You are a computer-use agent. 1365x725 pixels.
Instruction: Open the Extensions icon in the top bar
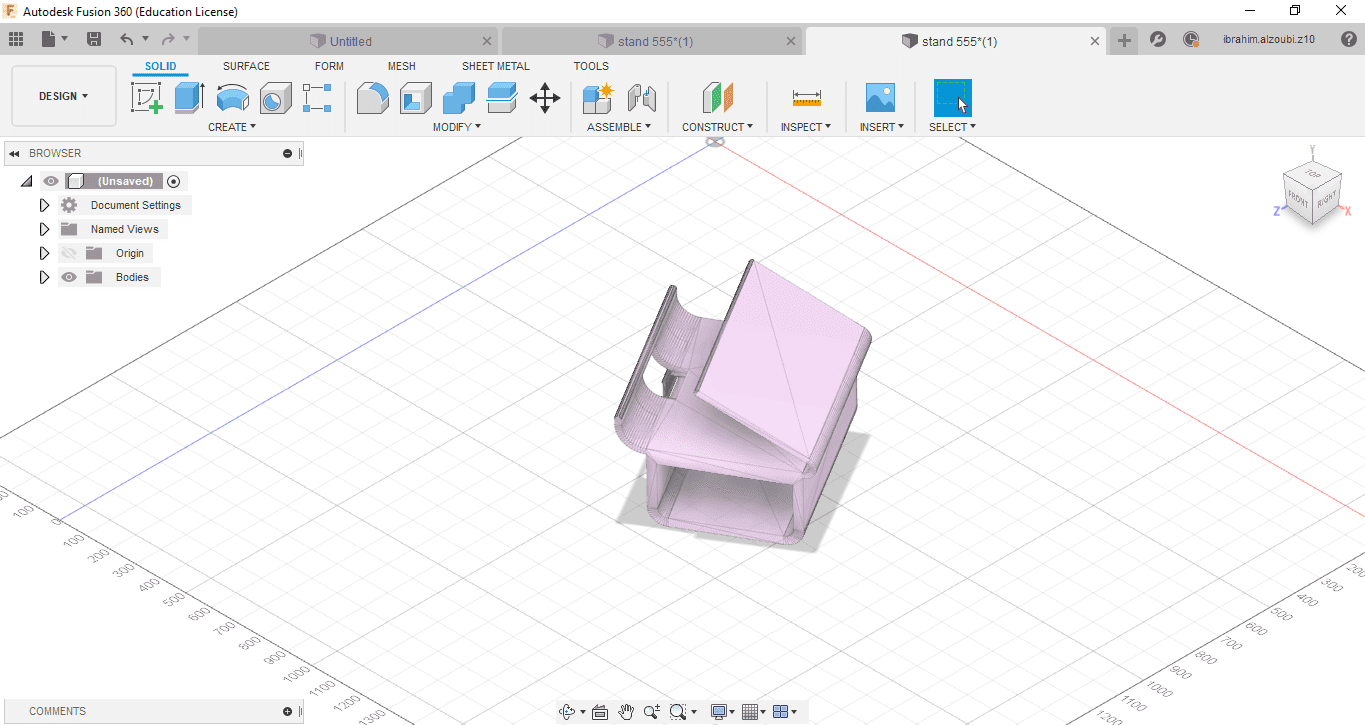click(x=1158, y=40)
